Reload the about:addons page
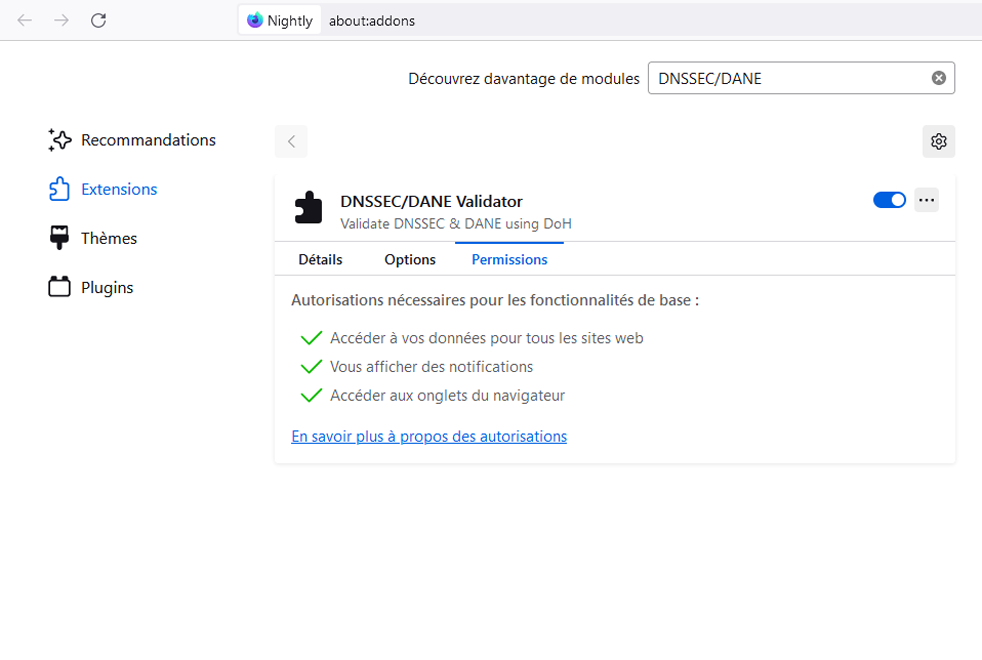This screenshot has height=660, width=982. (98, 21)
